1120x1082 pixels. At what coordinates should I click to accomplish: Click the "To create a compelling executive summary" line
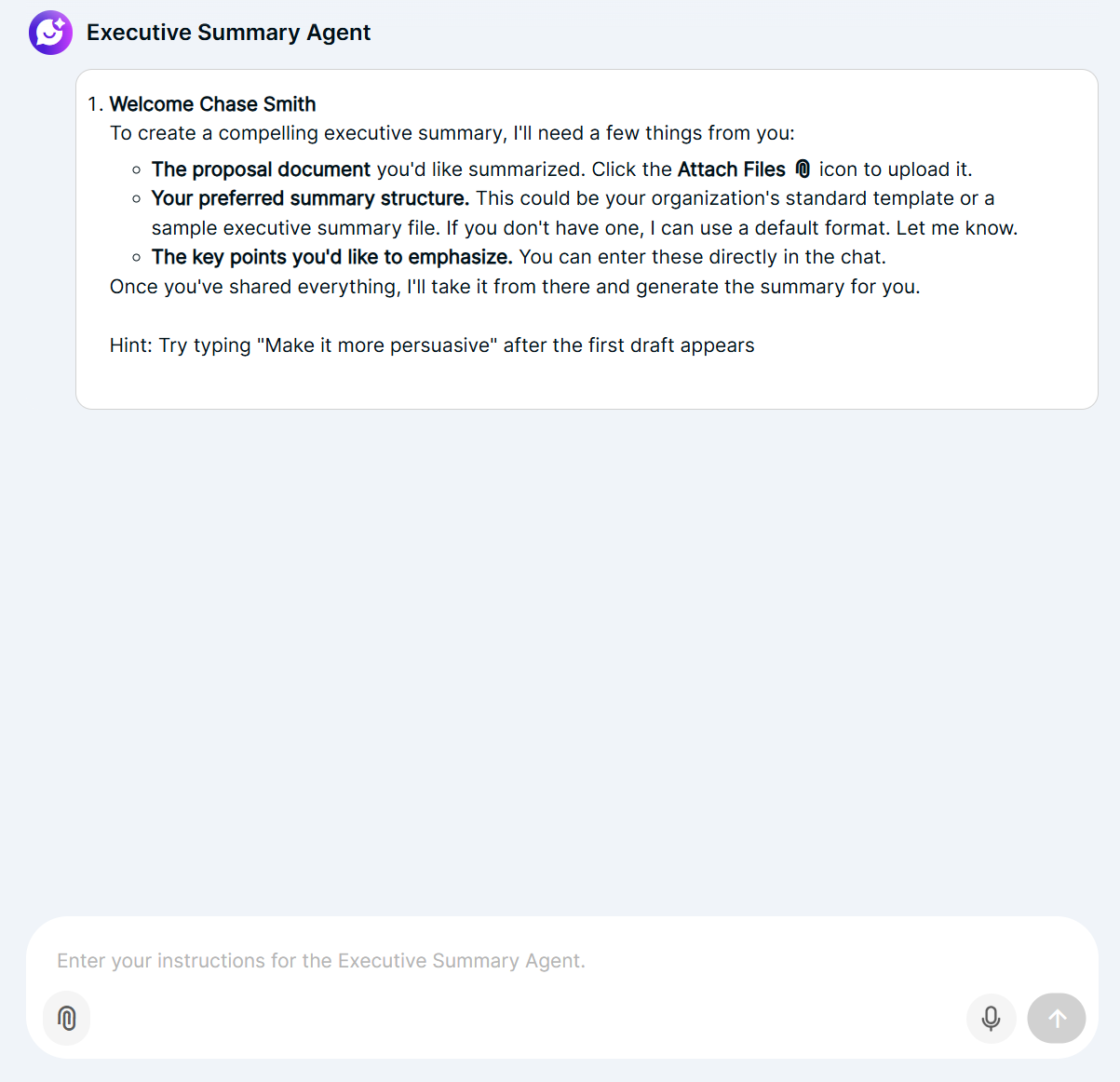[x=452, y=133]
